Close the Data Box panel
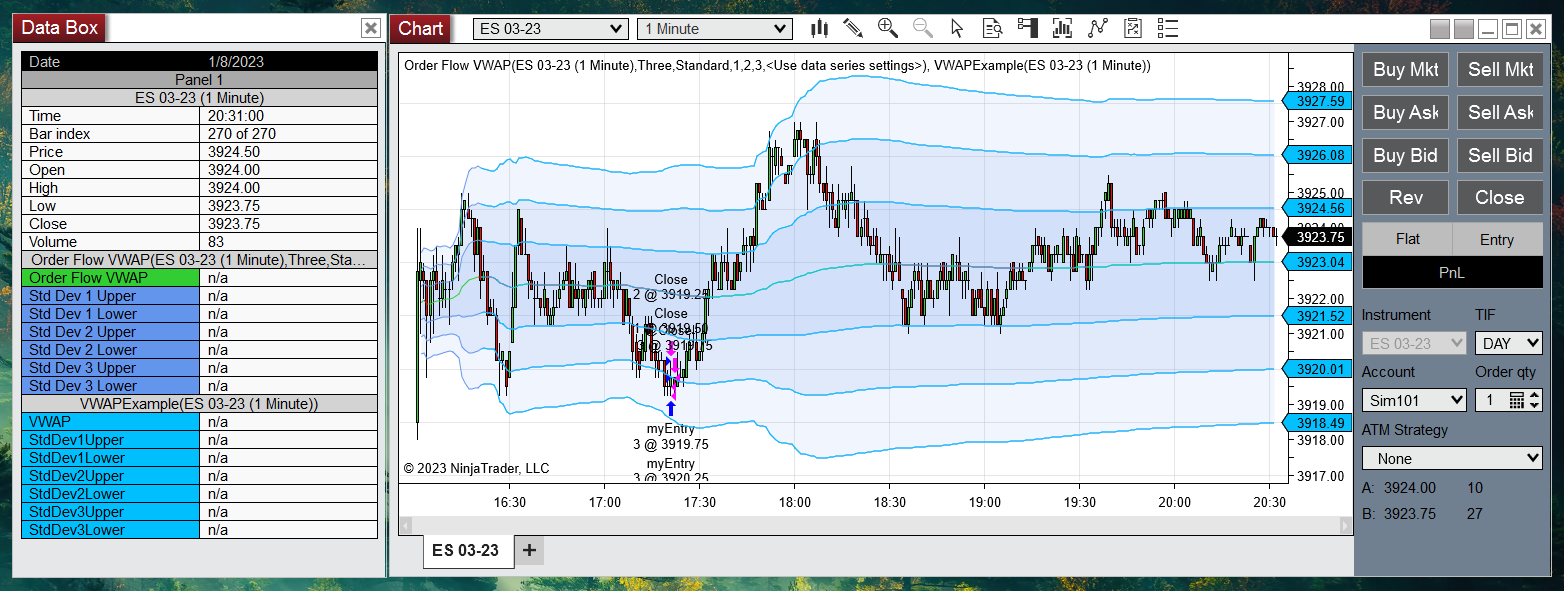 (371, 28)
